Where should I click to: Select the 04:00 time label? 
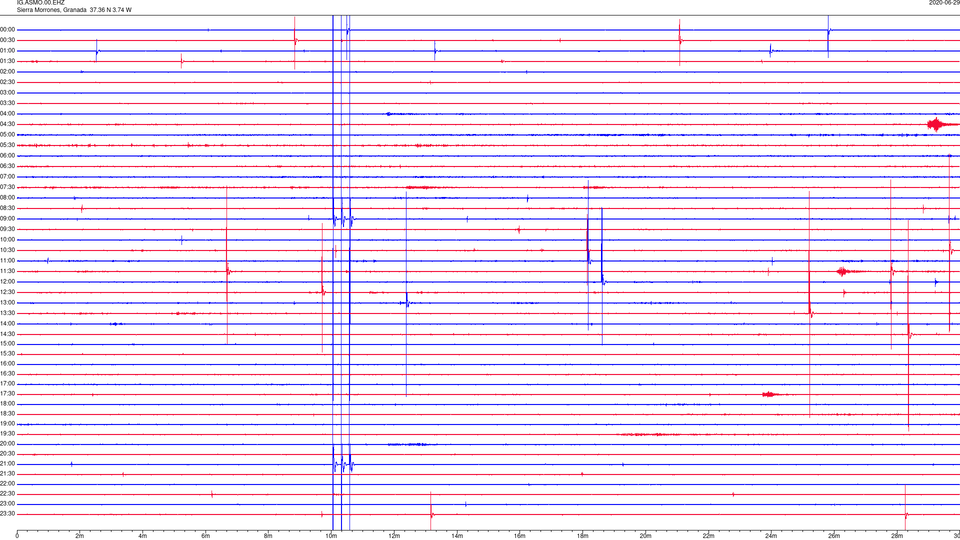(x=8, y=113)
